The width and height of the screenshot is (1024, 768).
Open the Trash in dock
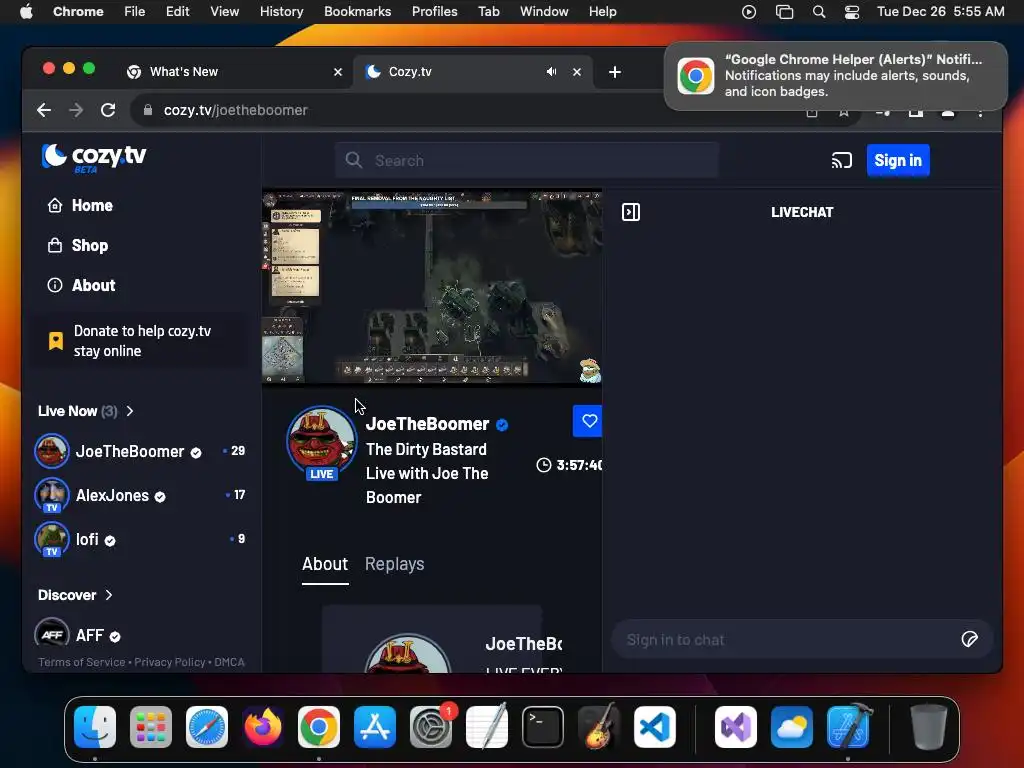928,726
